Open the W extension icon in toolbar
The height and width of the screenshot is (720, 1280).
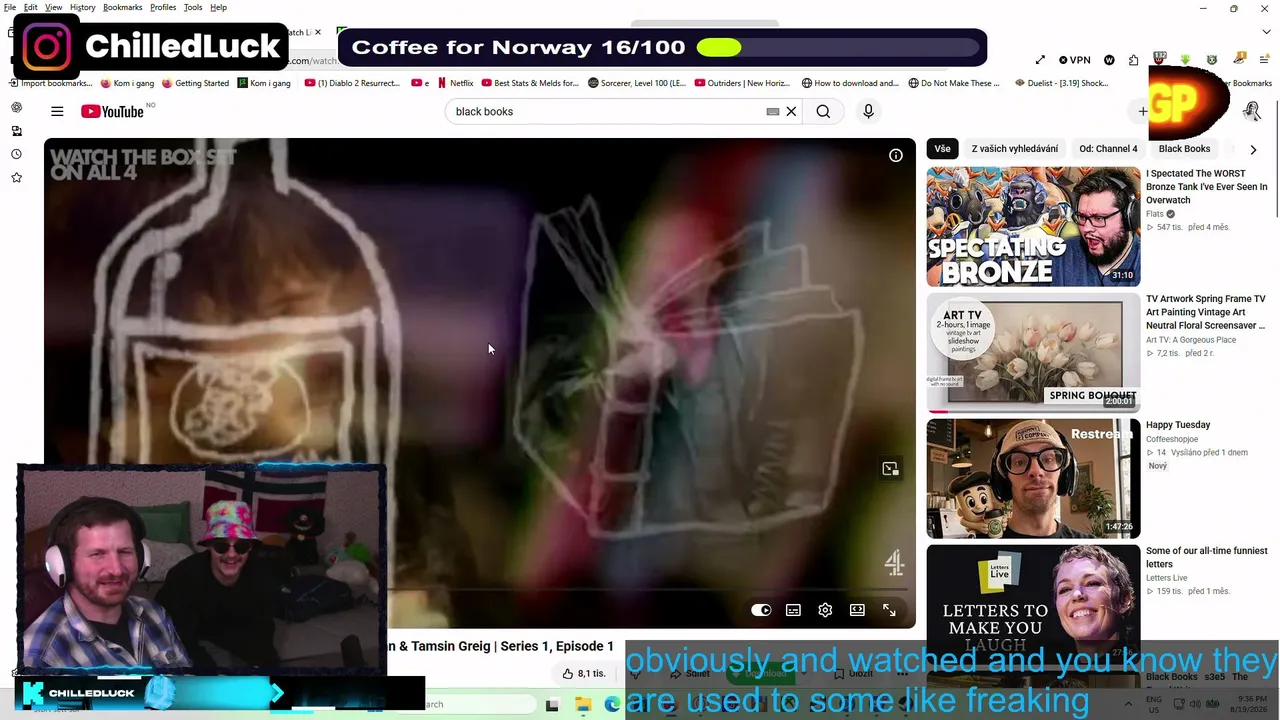tap(1109, 60)
